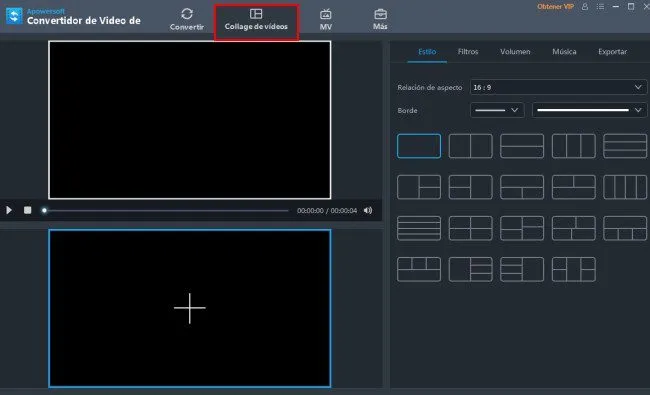The image size is (650, 395).
Task: Select layout with left large, three right rows
Action: tap(471, 269)
